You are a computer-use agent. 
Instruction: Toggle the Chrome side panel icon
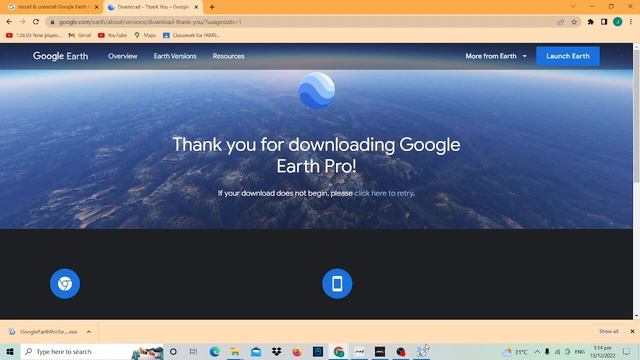(x=604, y=22)
